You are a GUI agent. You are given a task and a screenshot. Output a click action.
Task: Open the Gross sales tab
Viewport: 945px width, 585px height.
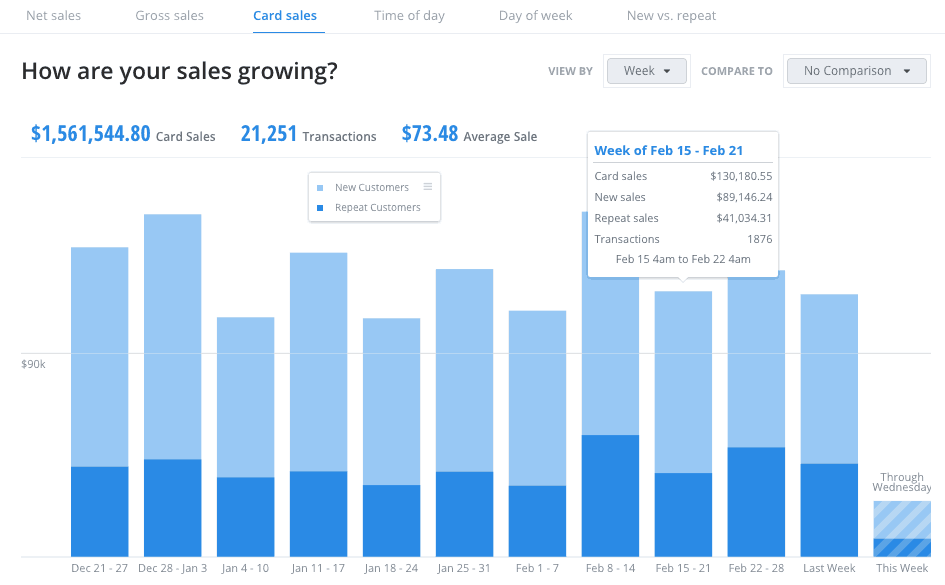click(169, 16)
